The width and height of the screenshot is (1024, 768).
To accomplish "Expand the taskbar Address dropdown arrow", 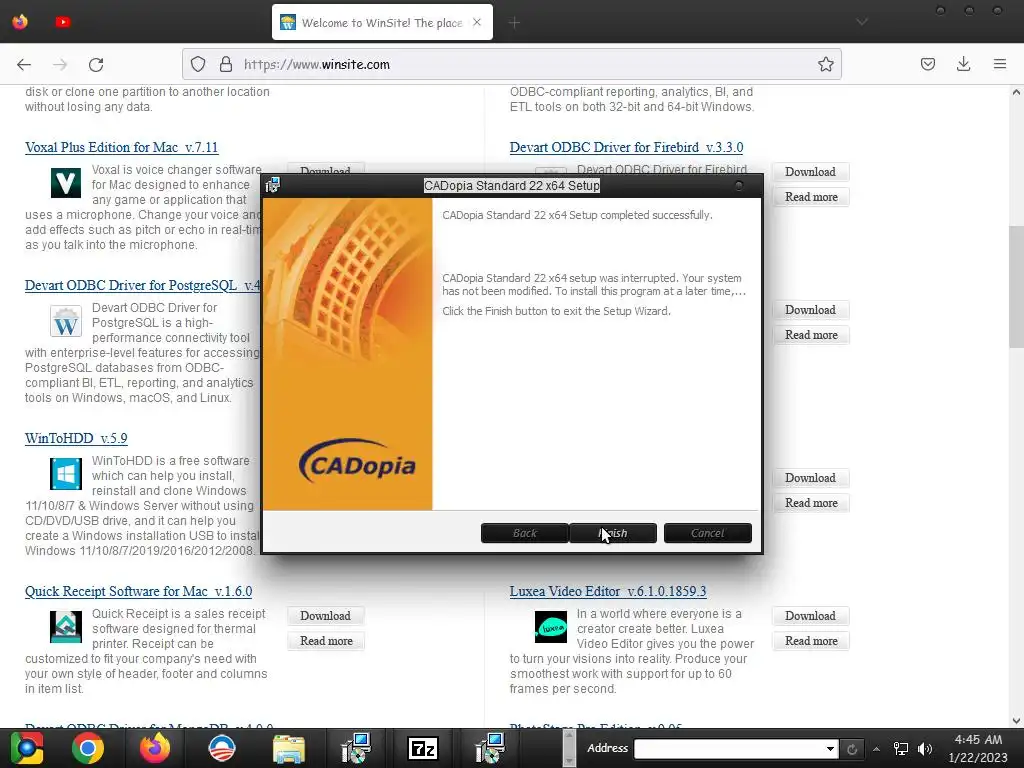I will point(830,748).
